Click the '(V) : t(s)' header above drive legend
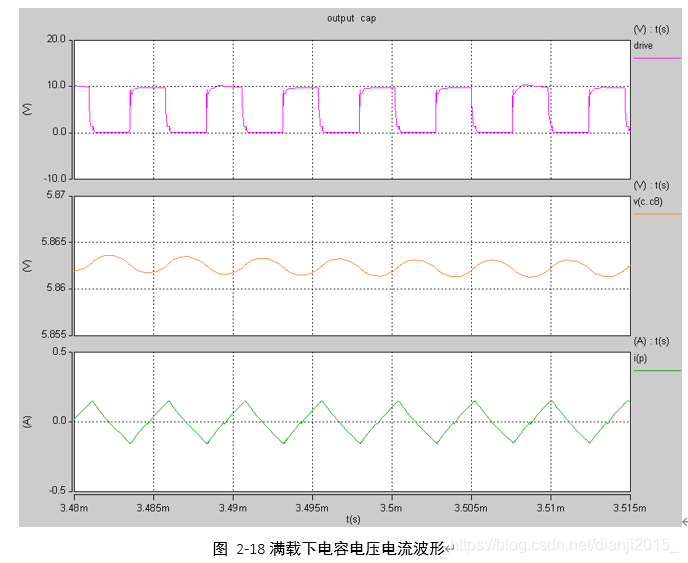Screen dimensions: 688x563 point(652,29)
